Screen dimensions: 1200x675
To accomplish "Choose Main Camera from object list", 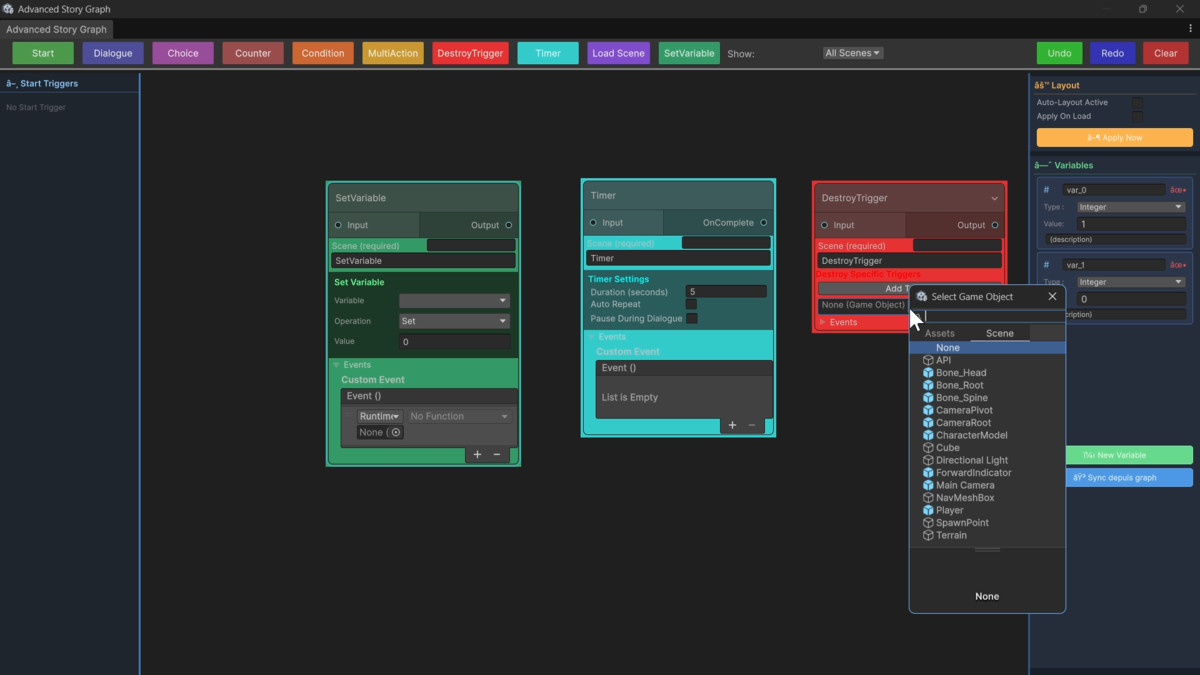I will point(987,485).
